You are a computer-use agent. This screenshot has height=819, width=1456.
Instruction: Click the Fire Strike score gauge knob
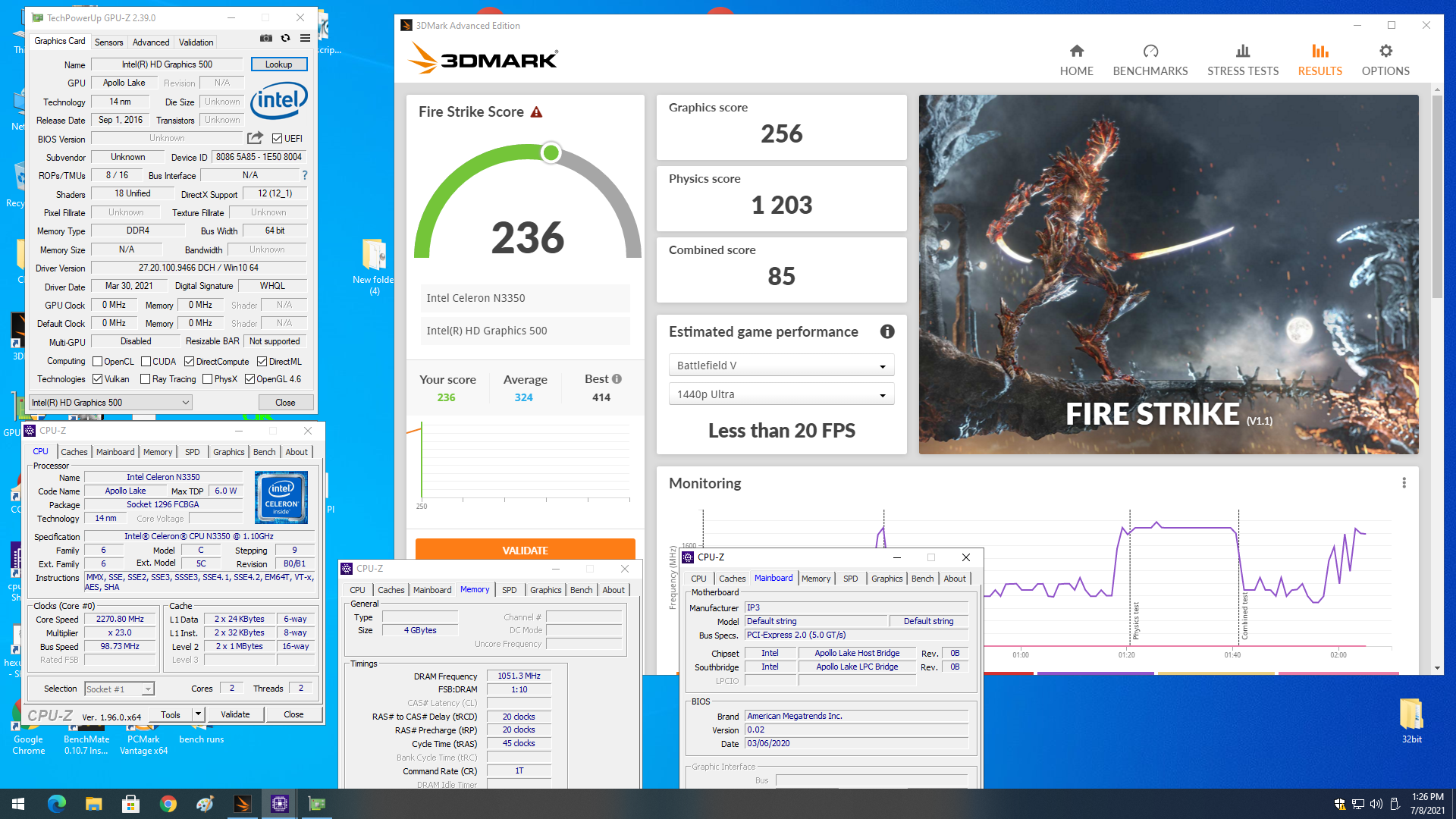coord(551,153)
